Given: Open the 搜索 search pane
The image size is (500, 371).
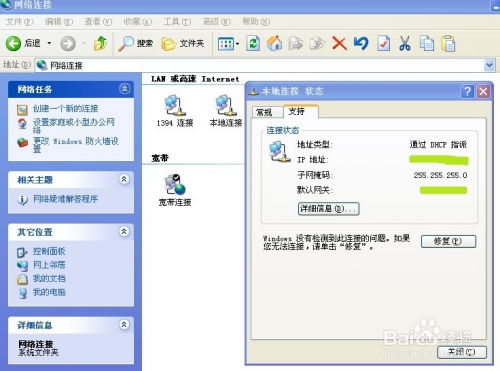Looking at the screenshot, I should [x=136, y=44].
